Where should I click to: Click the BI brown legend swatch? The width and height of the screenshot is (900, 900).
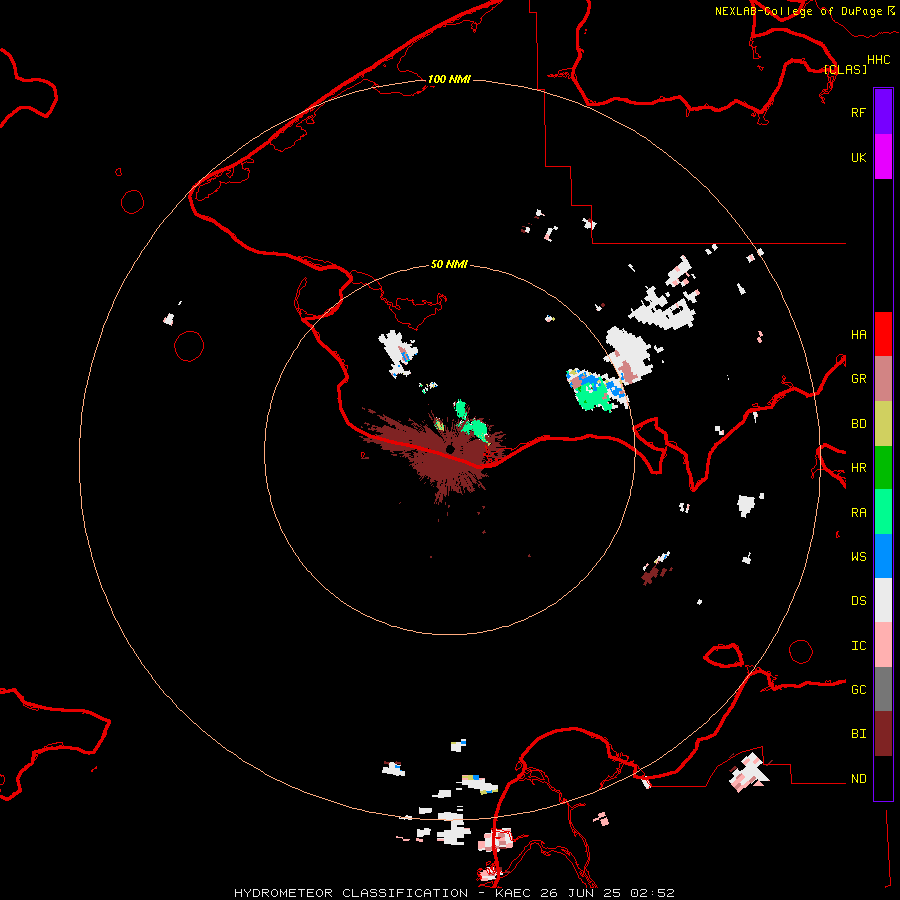[883, 734]
